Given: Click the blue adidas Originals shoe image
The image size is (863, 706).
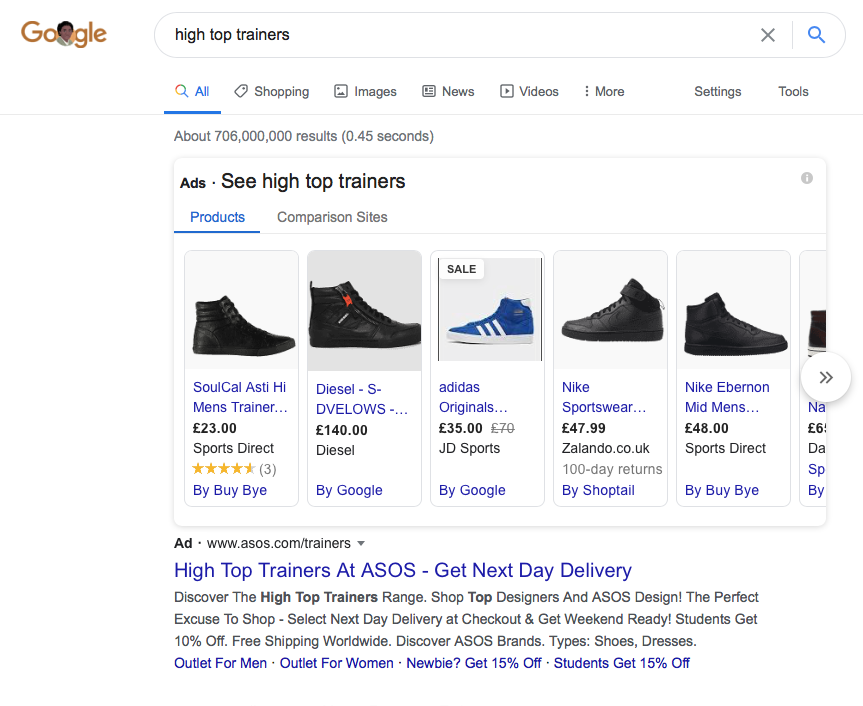Looking at the screenshot, I should click(x=488, y=309).
